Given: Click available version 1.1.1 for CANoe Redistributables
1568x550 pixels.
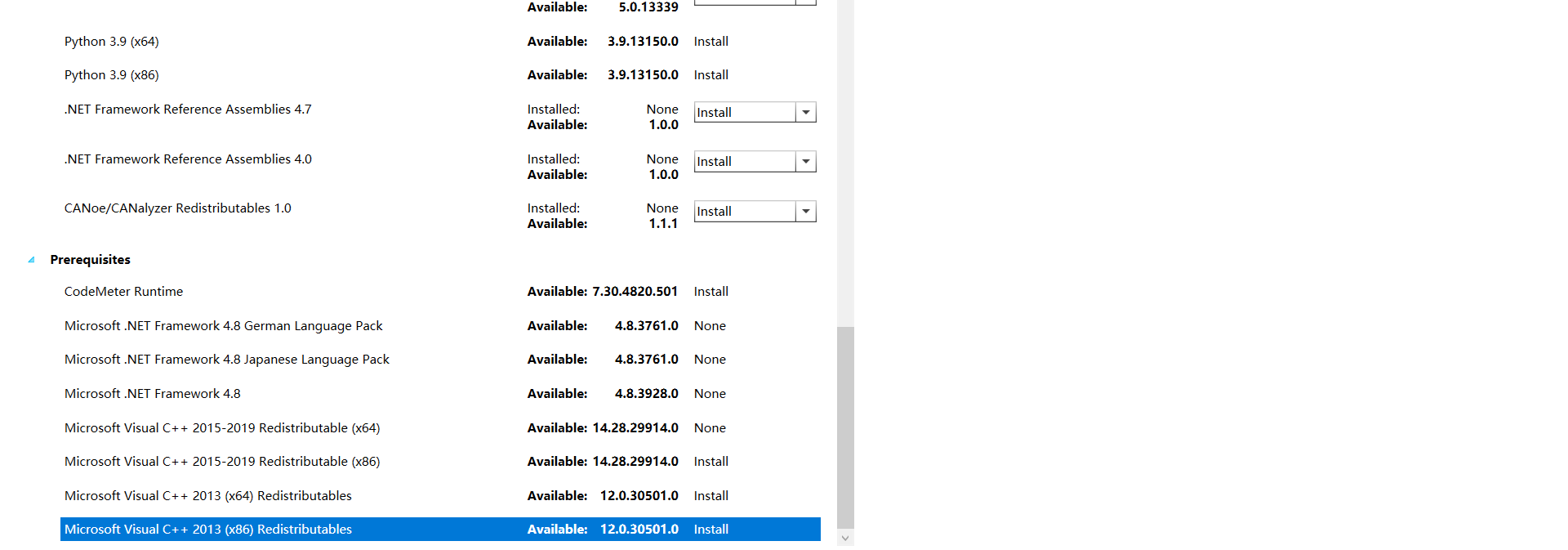Looking at the screenshot, I should pyautogui.click(x=663, y=224).
